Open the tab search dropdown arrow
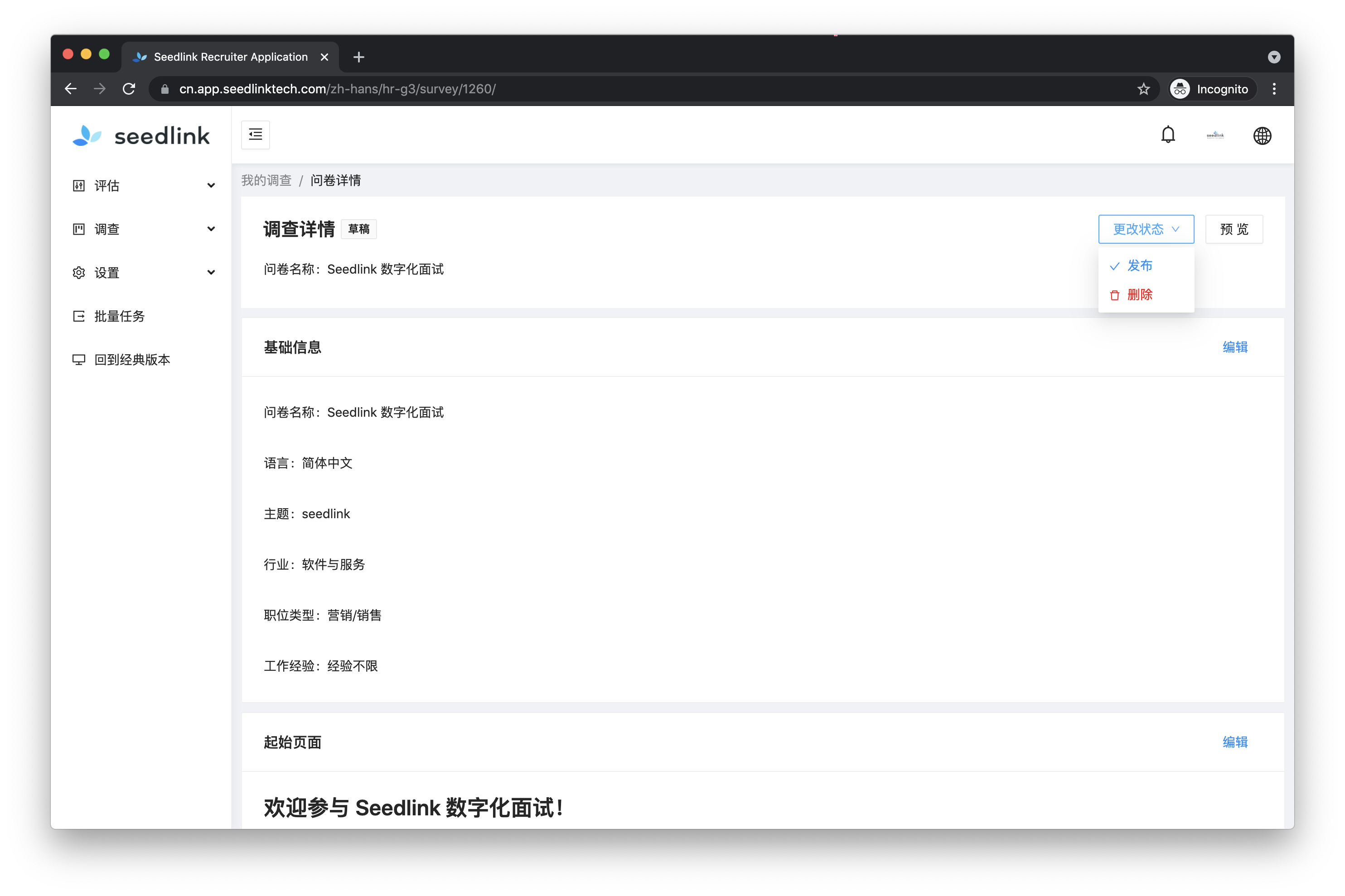Viewport: 1345px width, 896px height. [1273, 57]
